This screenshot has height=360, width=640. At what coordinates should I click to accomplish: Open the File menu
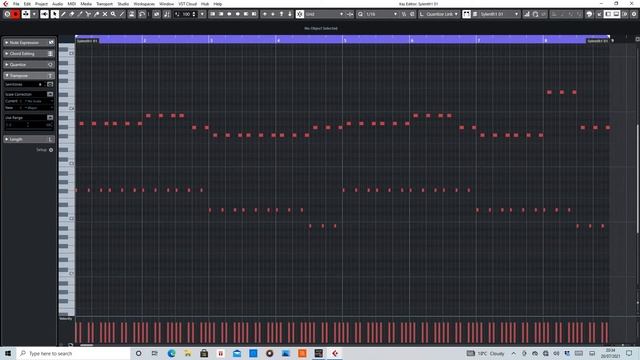coord(16,4)
